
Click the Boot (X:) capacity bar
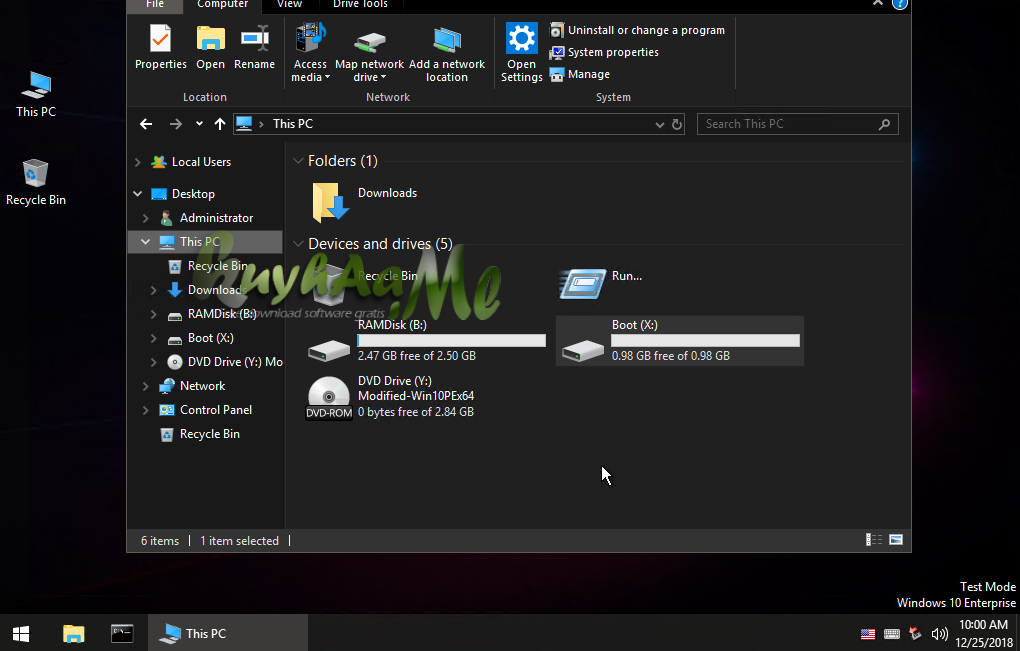click(x=705, y=340)
